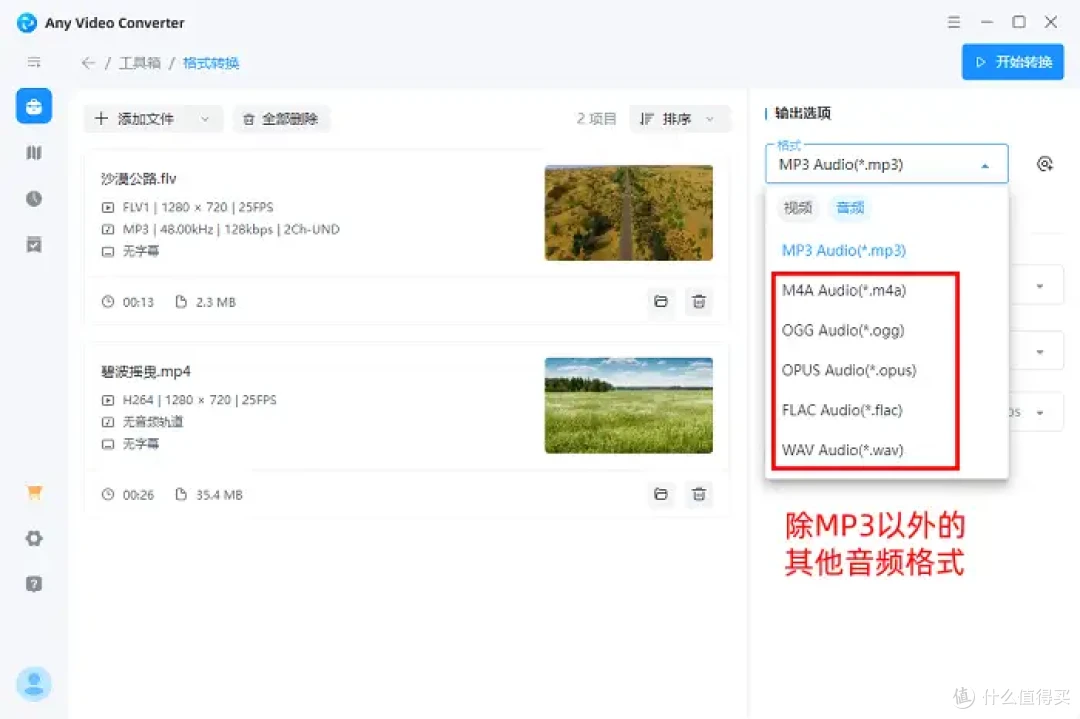Select WAV Audio(*.wav) format
1080x719 pixels.
[x=842, y=450]
